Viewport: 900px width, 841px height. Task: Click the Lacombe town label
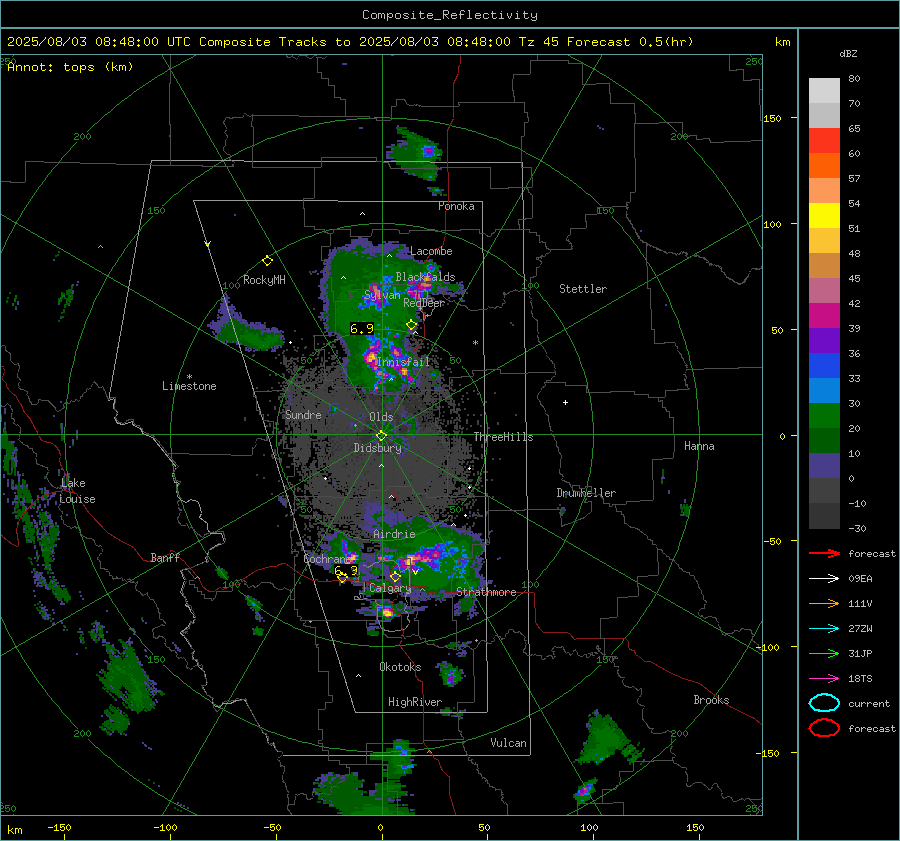click(x=431, y=251)
